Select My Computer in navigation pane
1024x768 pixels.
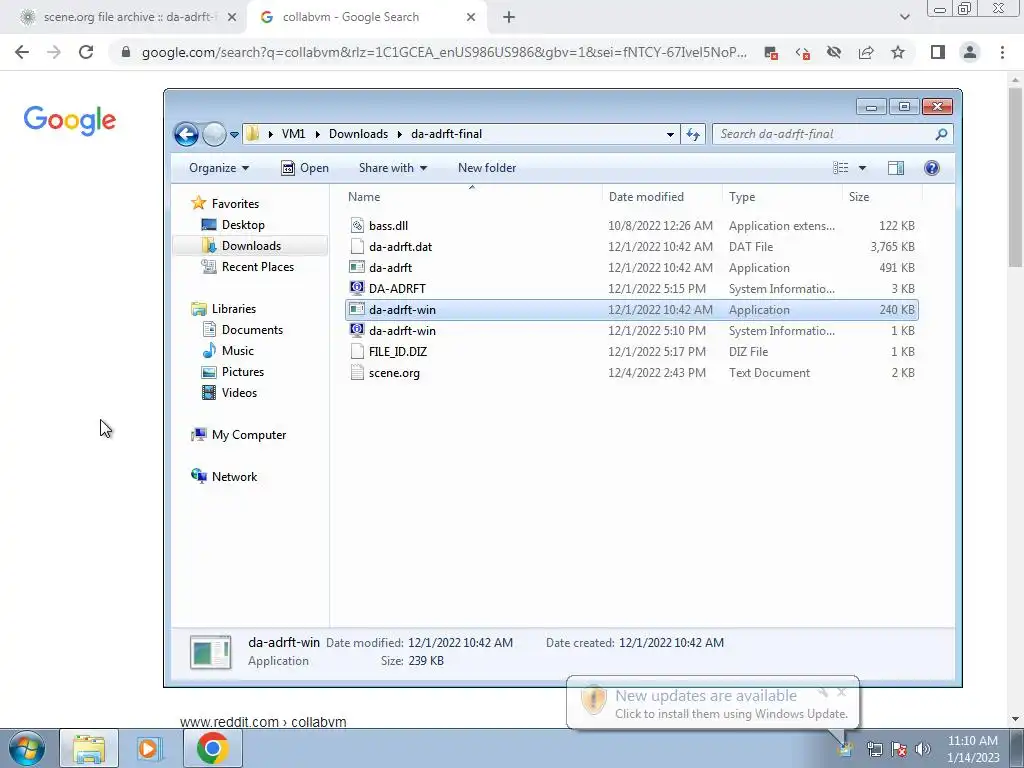(238, 435)
